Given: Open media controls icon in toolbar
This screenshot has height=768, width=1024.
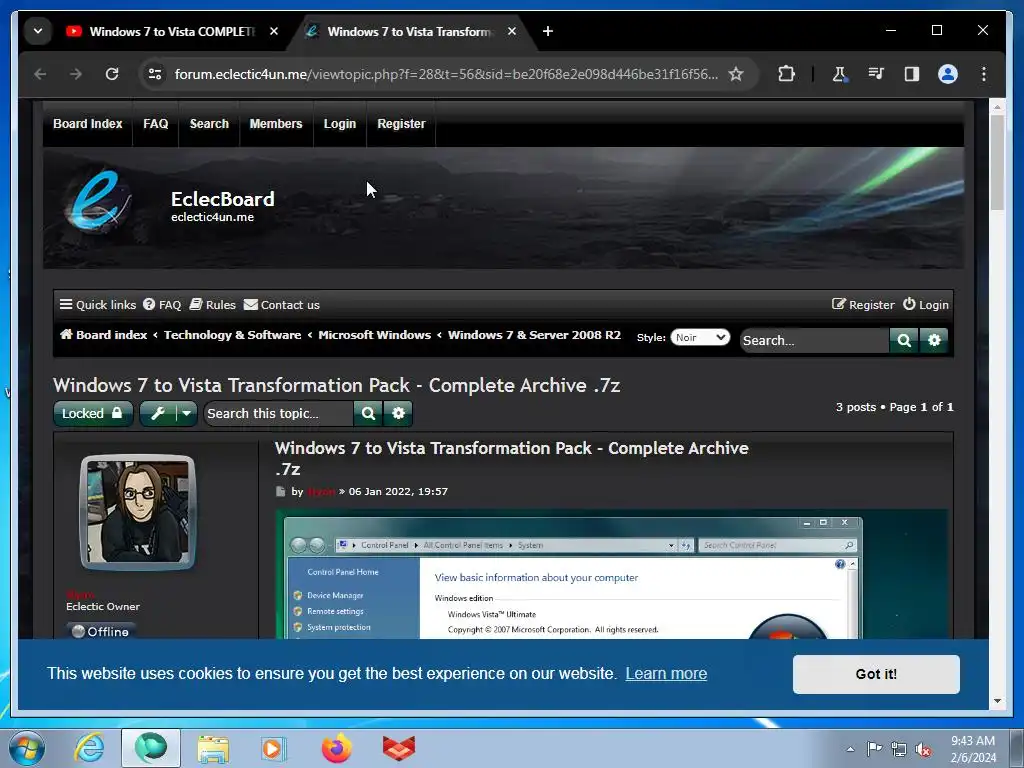Looking at the screenshot, I should point(876,74).
